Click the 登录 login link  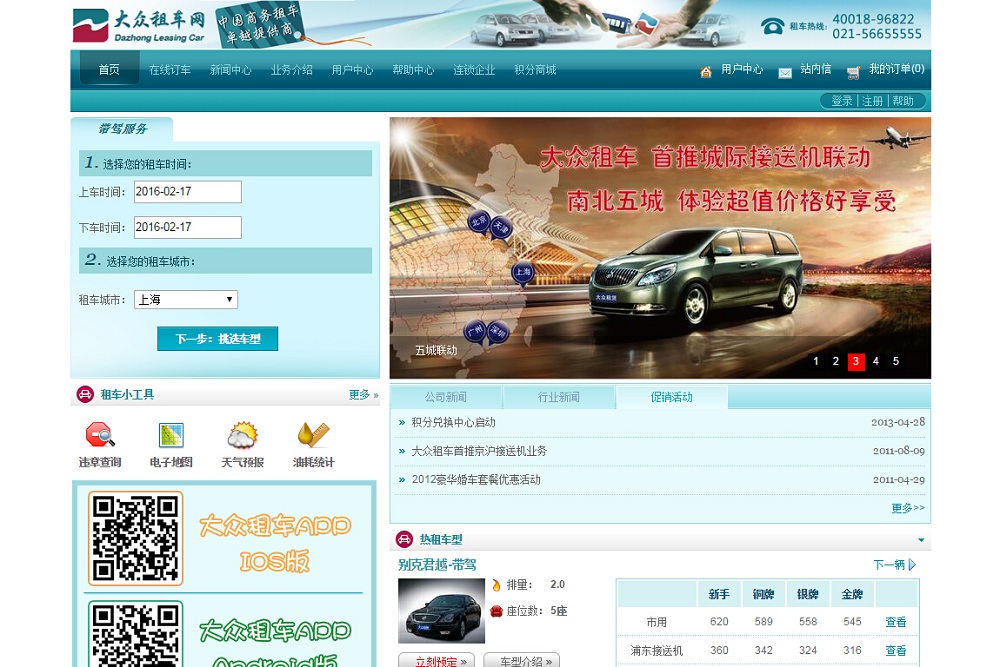841,101
